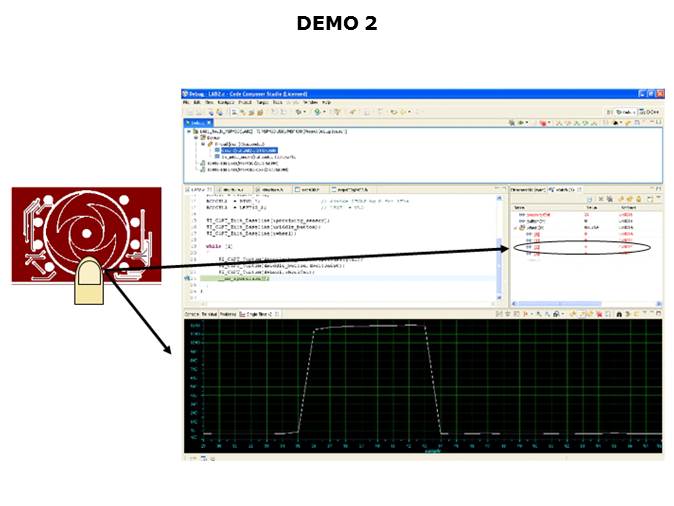Image resolution: width=674 pixels, height=506 pixels.
Task: Collapse the thread node in Debug view tree
Action: pos(202,143)
